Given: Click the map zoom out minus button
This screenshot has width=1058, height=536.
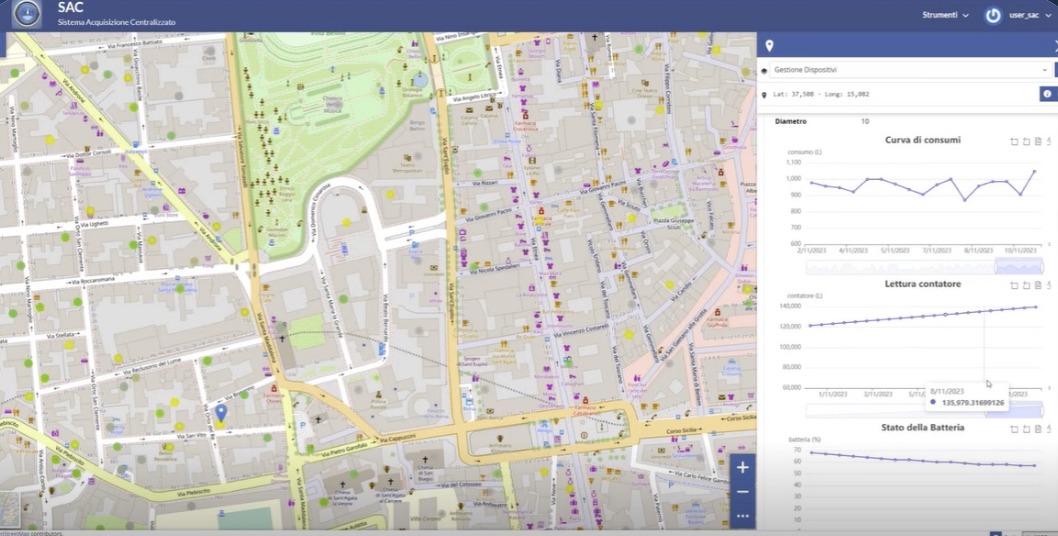Looking at the screenshot, I should click(x=742, y=492).
